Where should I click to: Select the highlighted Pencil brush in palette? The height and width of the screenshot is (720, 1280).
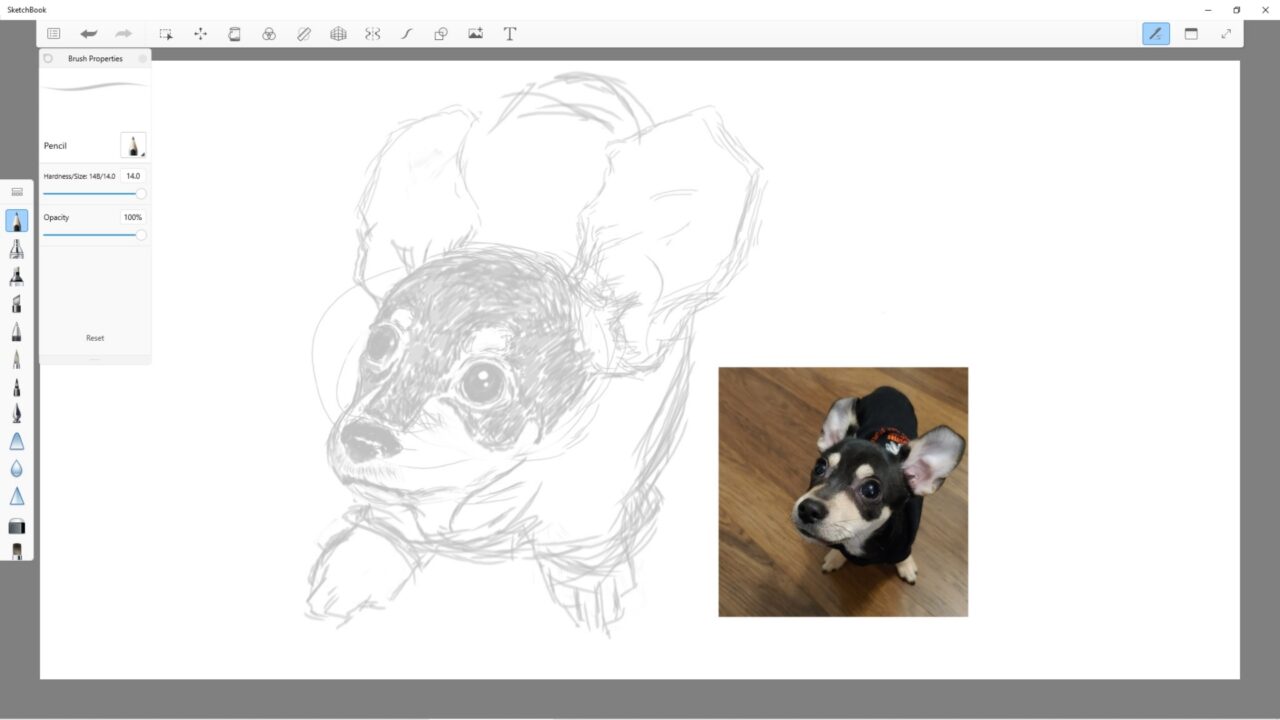(17, 221)
